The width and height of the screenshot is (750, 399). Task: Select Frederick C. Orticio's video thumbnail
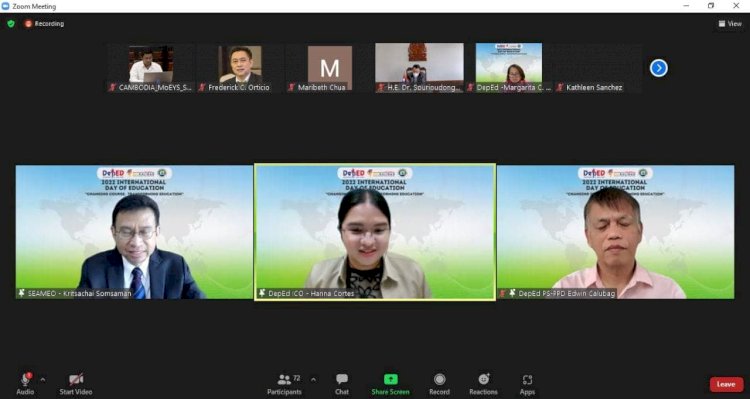pyautogui.click(x=240, y=68)
